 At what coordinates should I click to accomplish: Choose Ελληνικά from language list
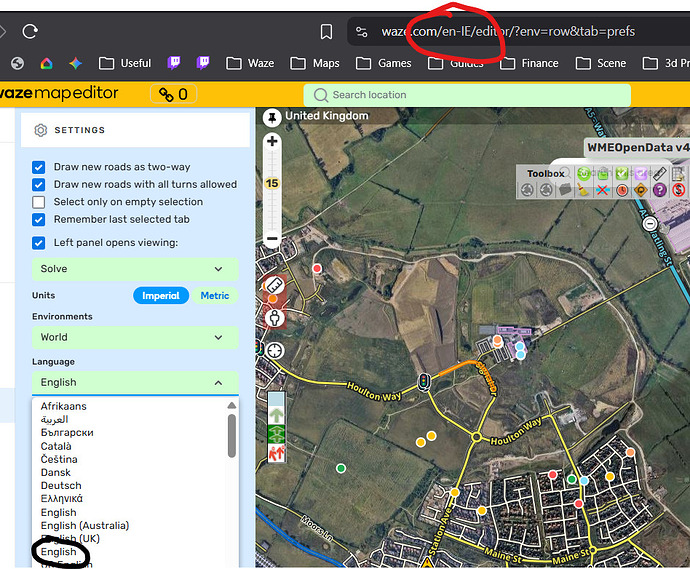click(62, 499)
